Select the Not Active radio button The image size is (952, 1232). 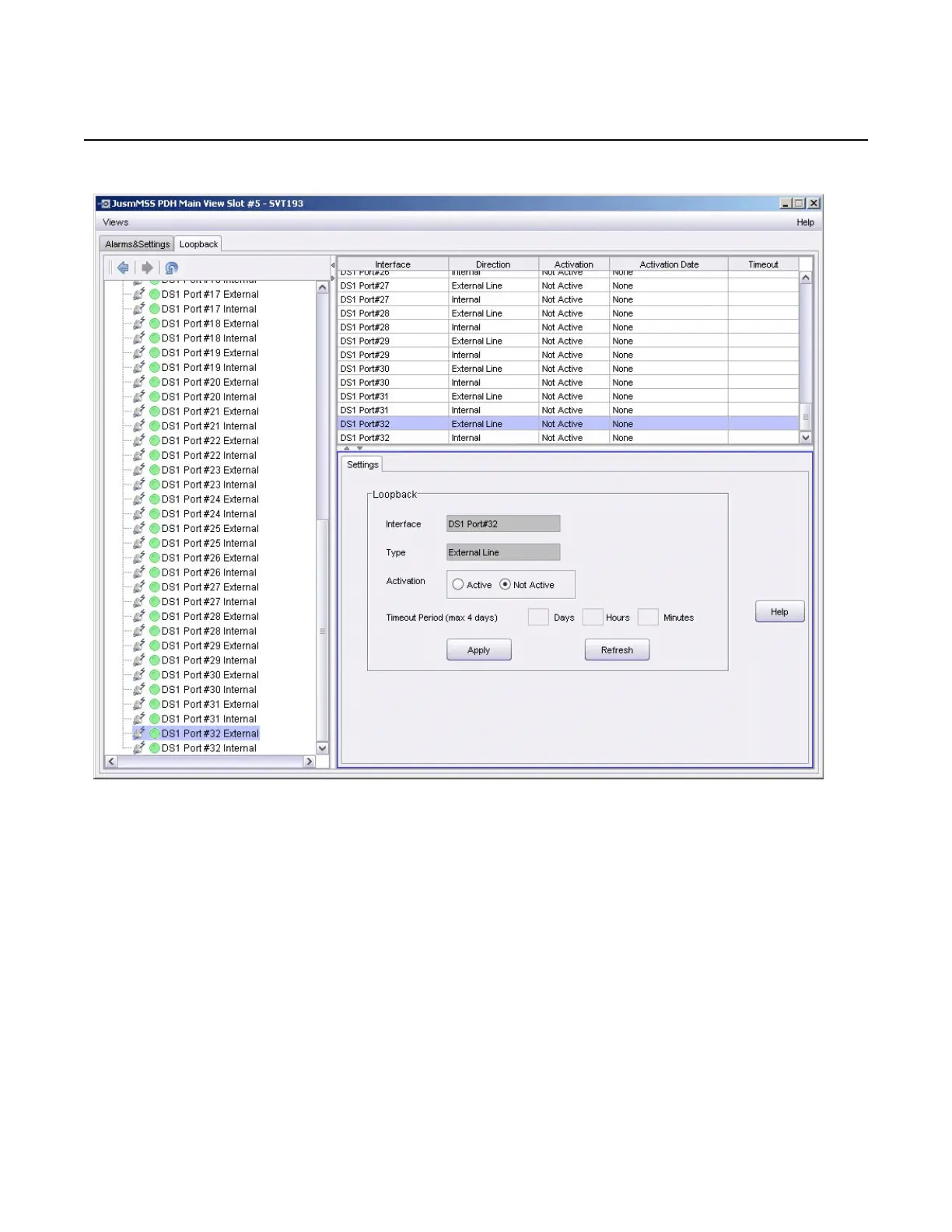(x=506, y=585)
